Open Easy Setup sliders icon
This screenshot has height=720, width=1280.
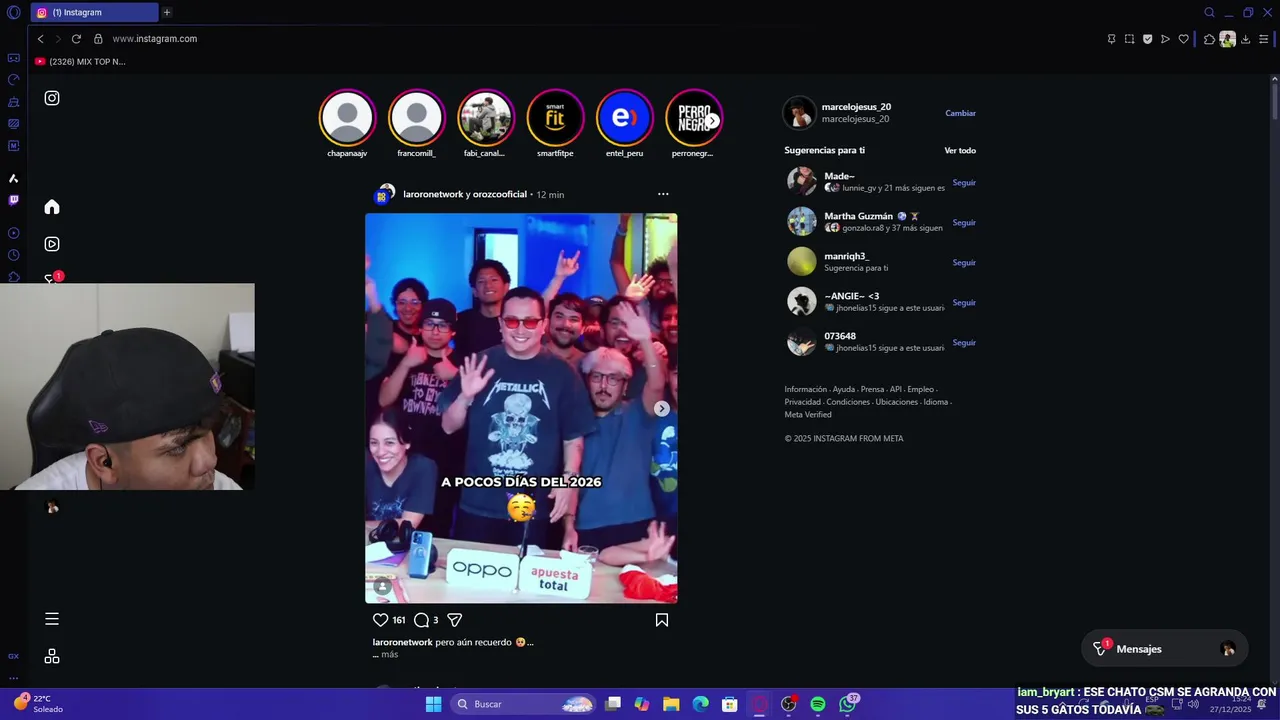(1264, 39)
